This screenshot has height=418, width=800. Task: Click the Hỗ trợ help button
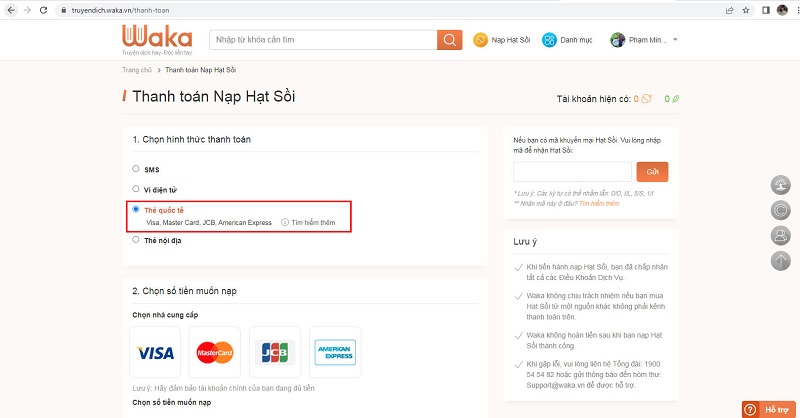(770, 409)
